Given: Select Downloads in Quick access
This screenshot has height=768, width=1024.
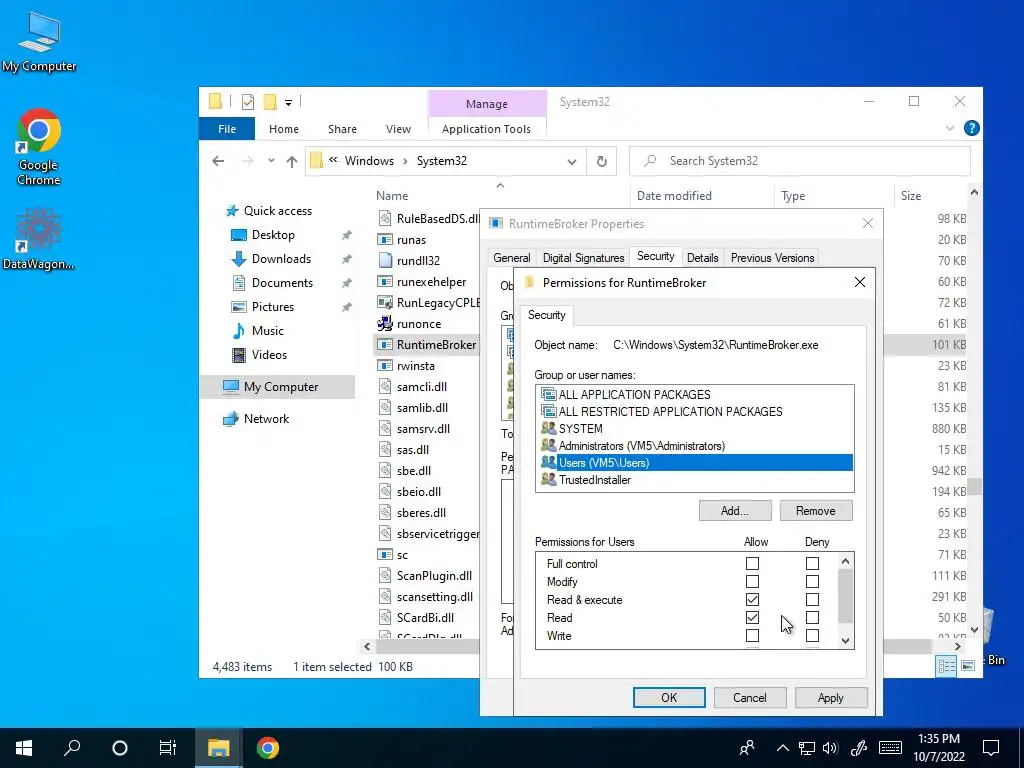Looking at the screenshot, I should [281, 259].
